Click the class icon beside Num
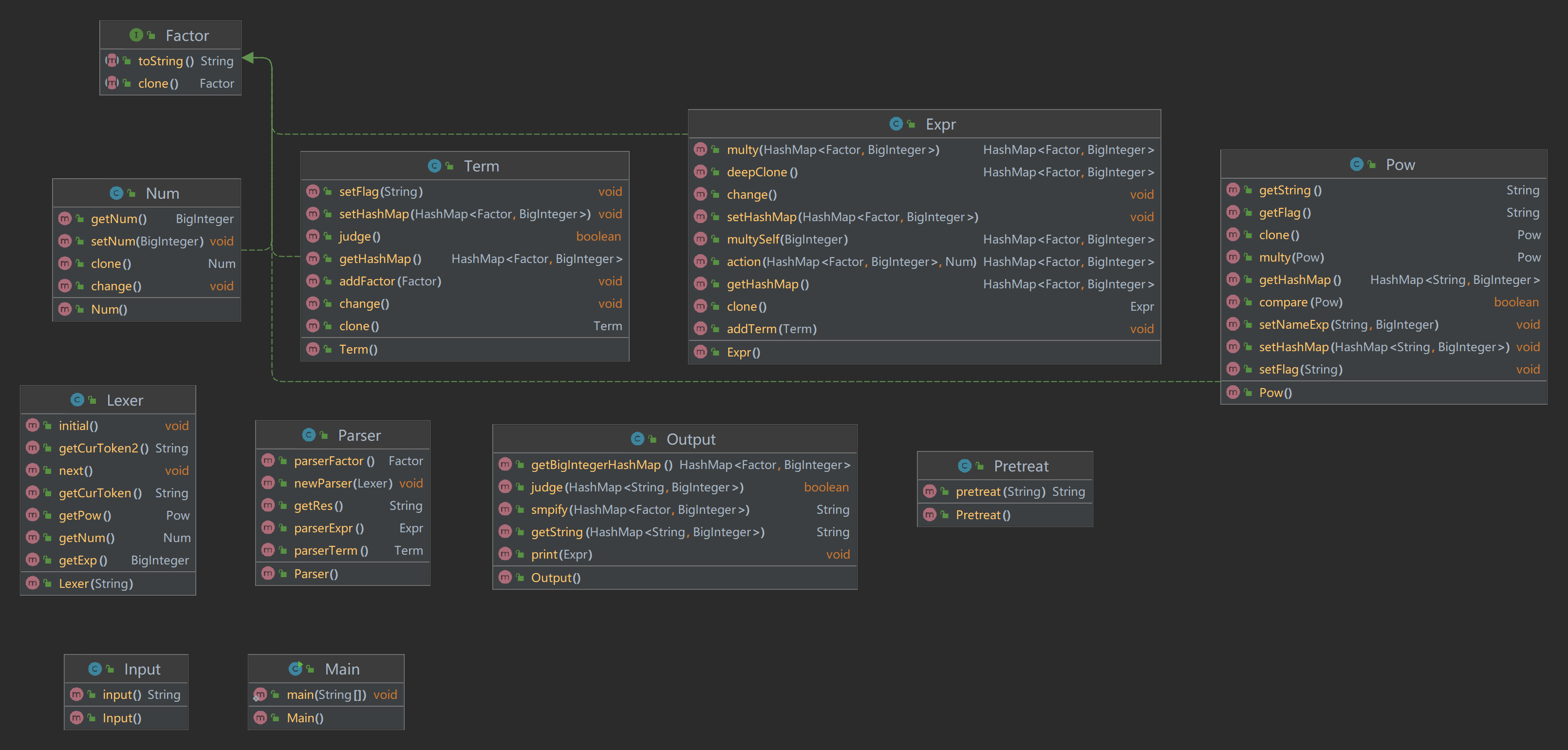The width and height of the screenshot is (1568, 750). (x=116, y=193)
